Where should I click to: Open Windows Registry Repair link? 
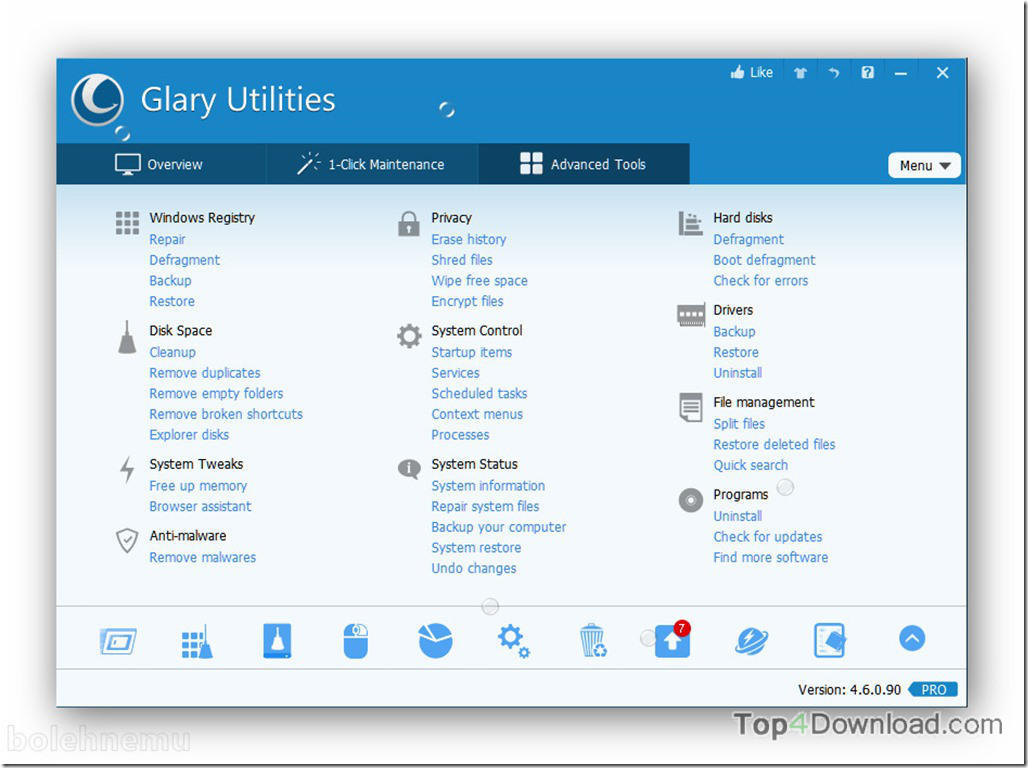pyautogui.click(x=167, y=239)
